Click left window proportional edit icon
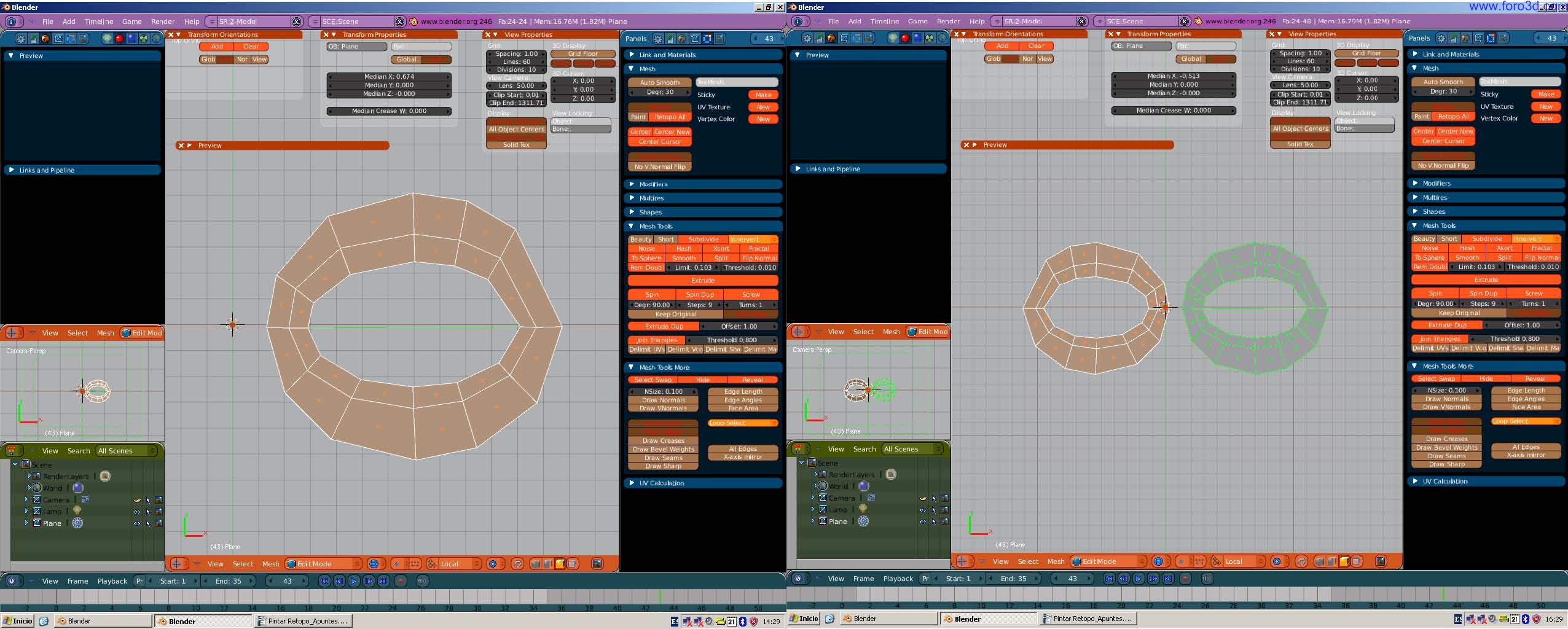Screen dimensions: 1568x629 click(492, 564)
